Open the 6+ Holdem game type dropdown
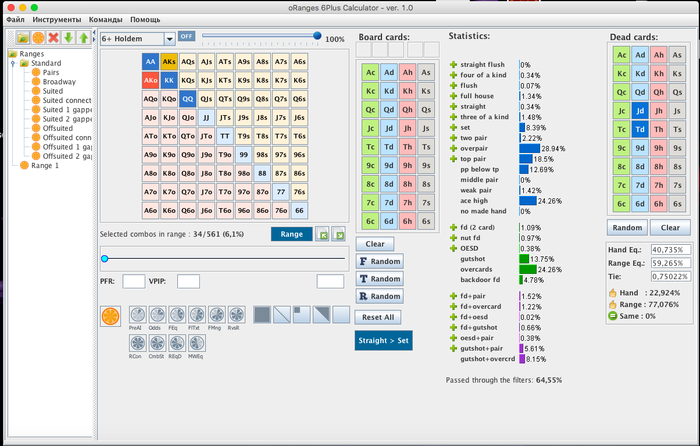 (x=170, y=39)
